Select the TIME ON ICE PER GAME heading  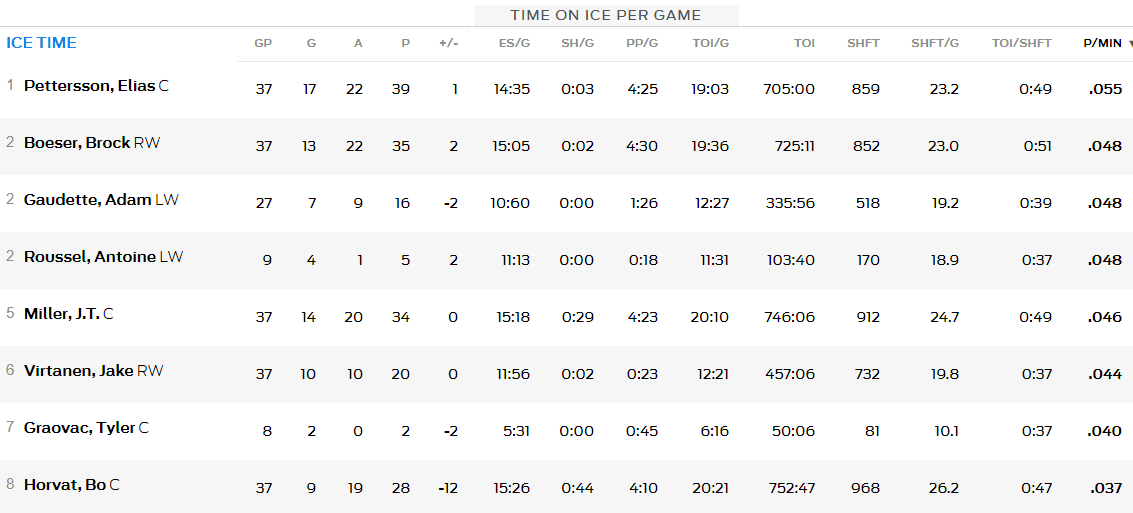coord(605,15)
